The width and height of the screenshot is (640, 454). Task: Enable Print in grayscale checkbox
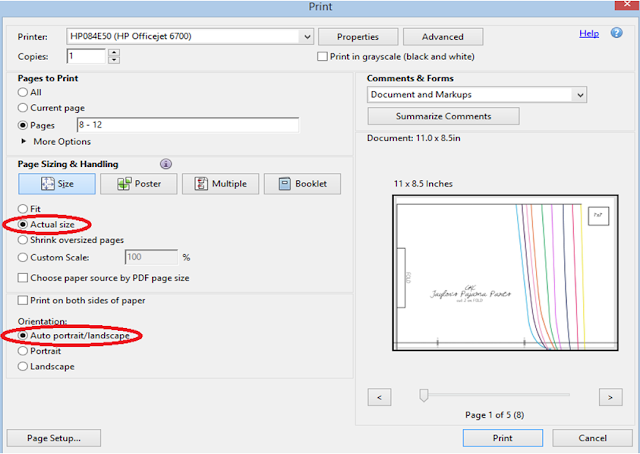(x=322, y=56)
